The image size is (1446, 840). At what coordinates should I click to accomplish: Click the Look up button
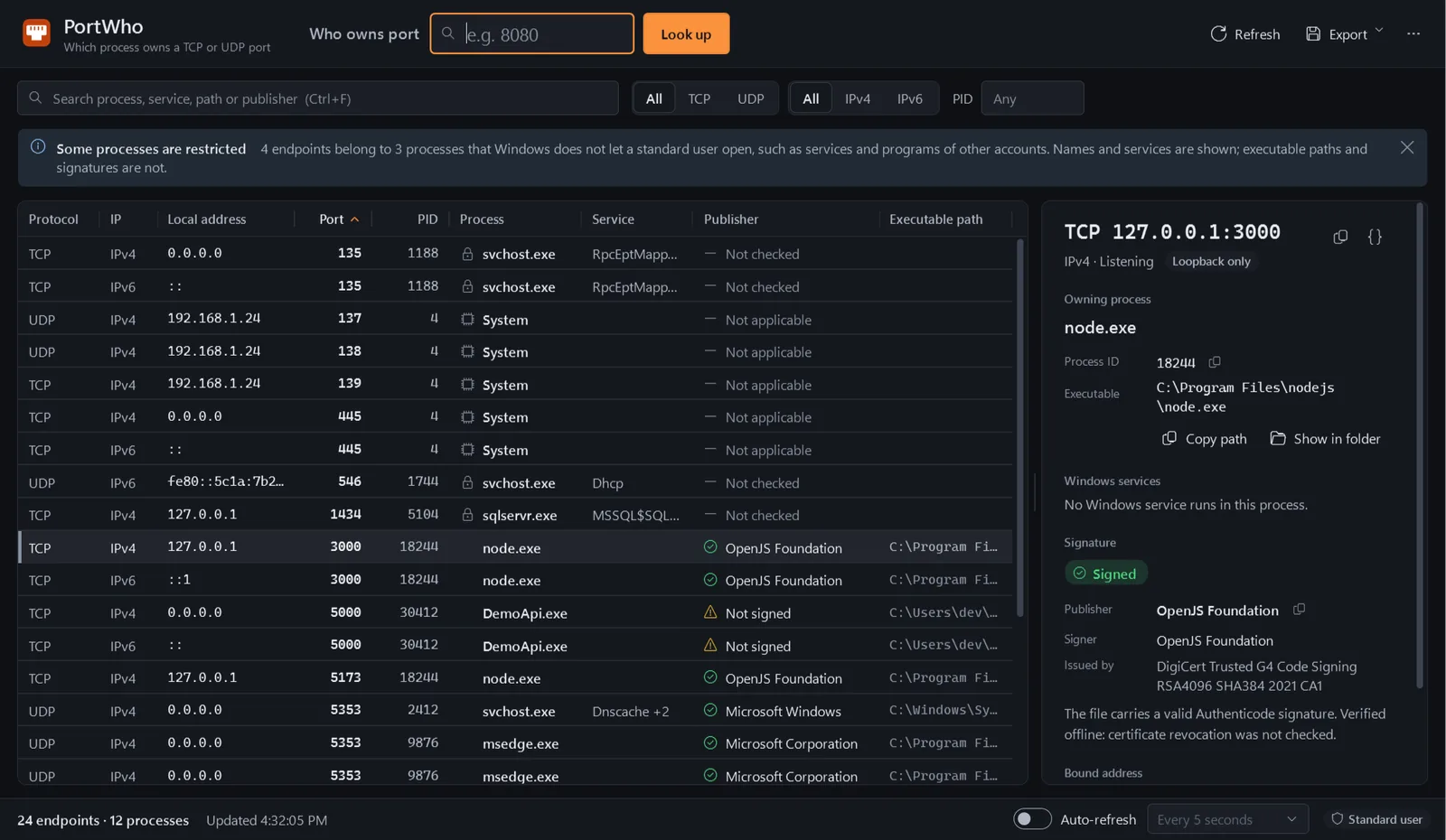pos(686,33)
